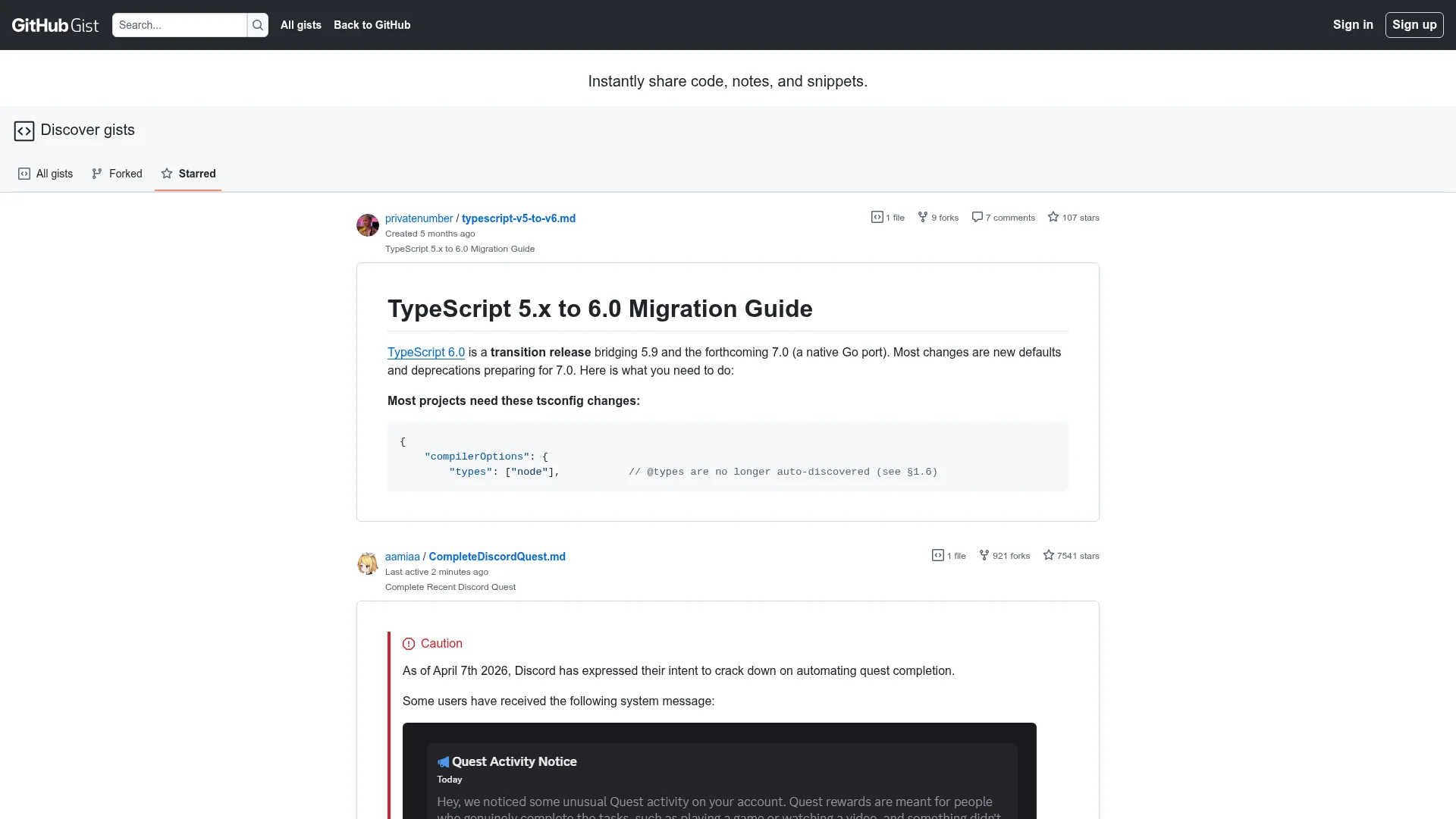Click the Caution alert icon
Viewport: 1456px width, 819px height.
pyautogui.click(x=409, y=644)
